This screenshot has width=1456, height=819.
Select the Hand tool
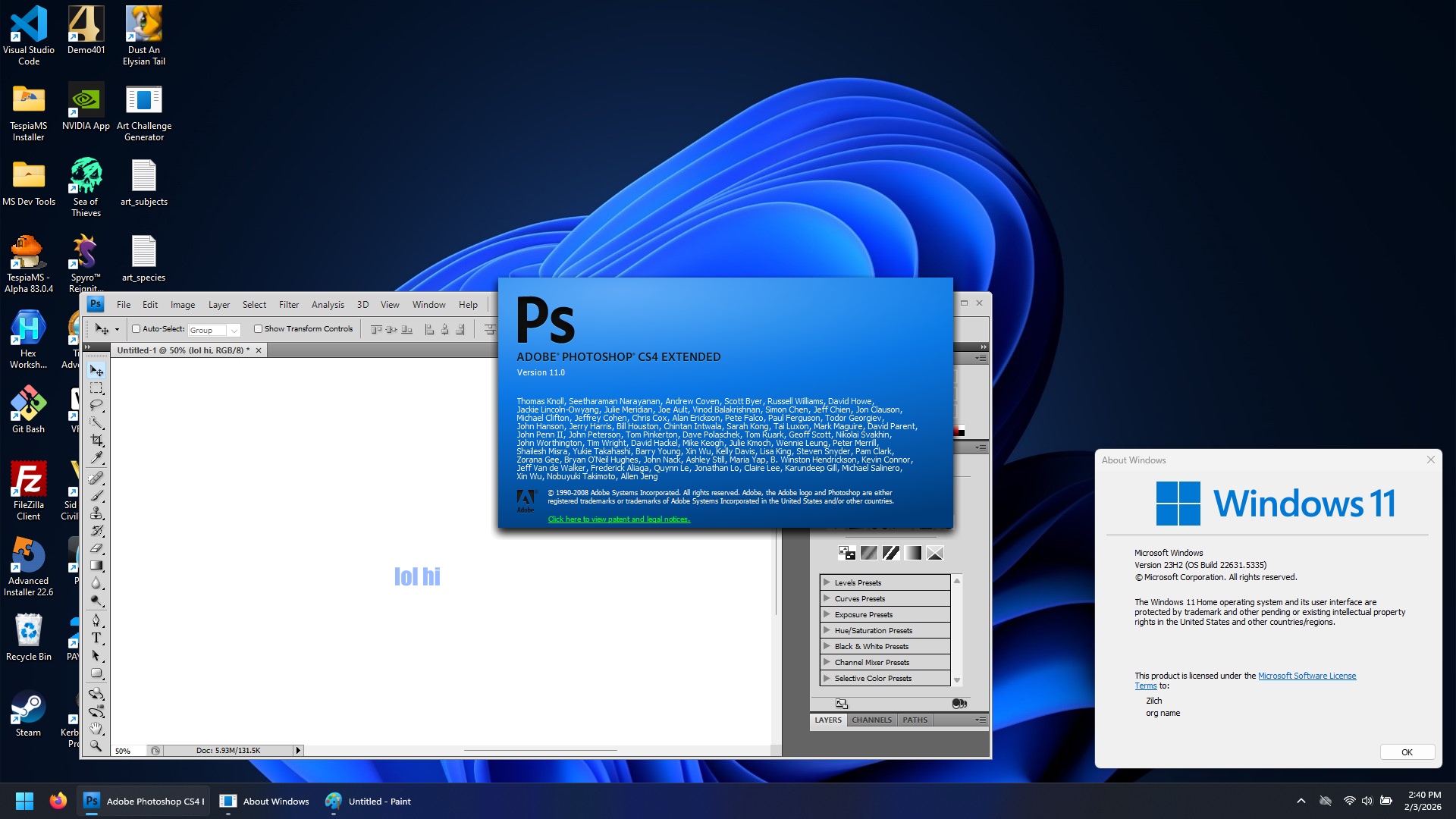click(x=96, y=728)
